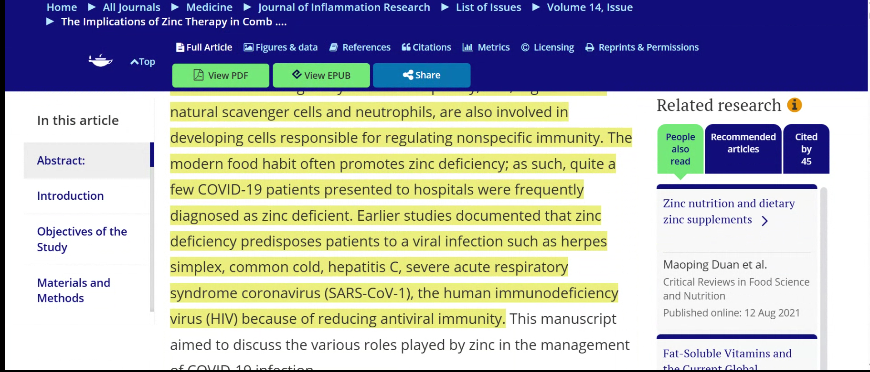This screenshot has height=372, width=870.
Task: Switch to the Cited by 45 tab
Action: pos(806,148)
